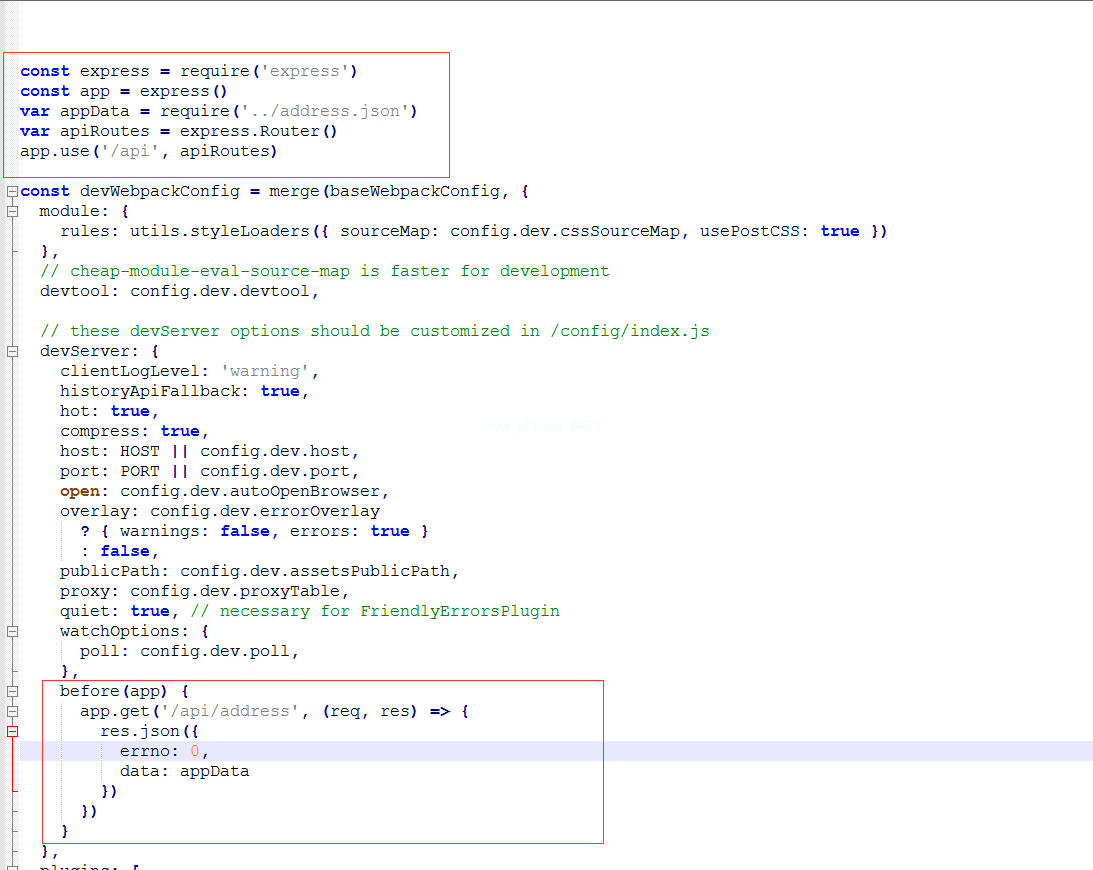Click the publicPath: config.dev.assetsPublicPath line

pos(259,572)
